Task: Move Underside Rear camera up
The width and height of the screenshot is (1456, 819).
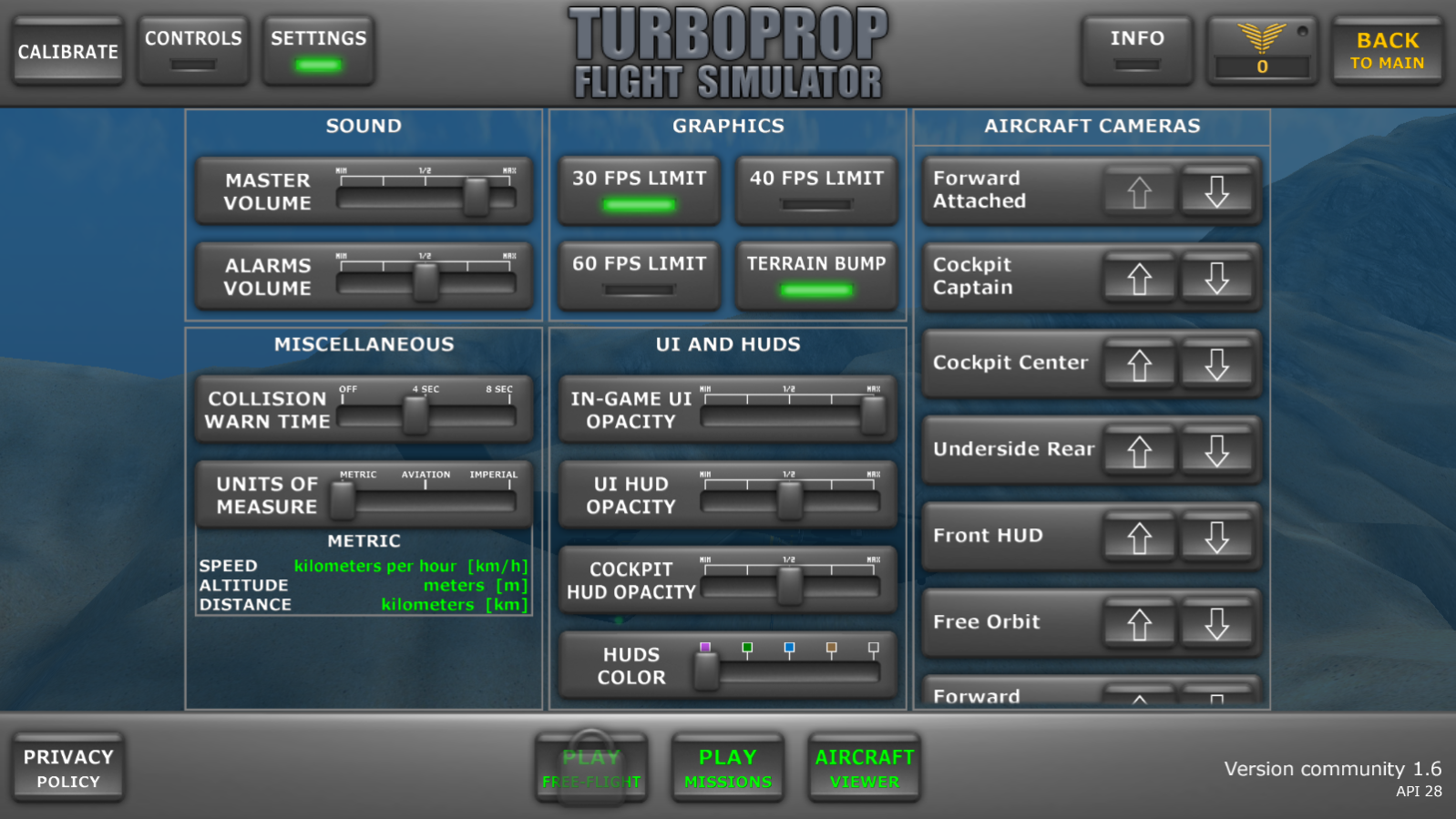Action: [x=1139, y=451]
